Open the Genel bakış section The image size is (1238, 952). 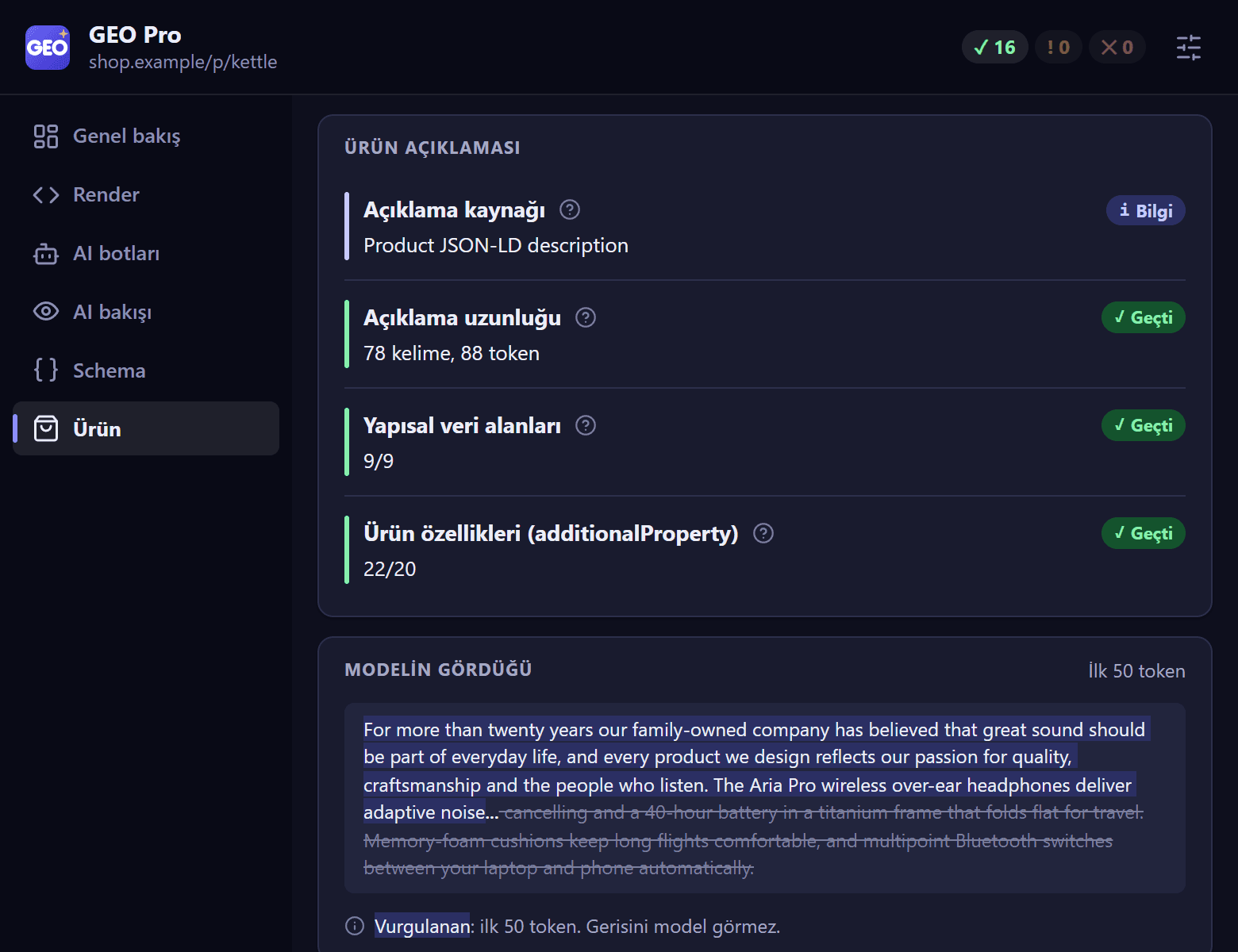146,136
